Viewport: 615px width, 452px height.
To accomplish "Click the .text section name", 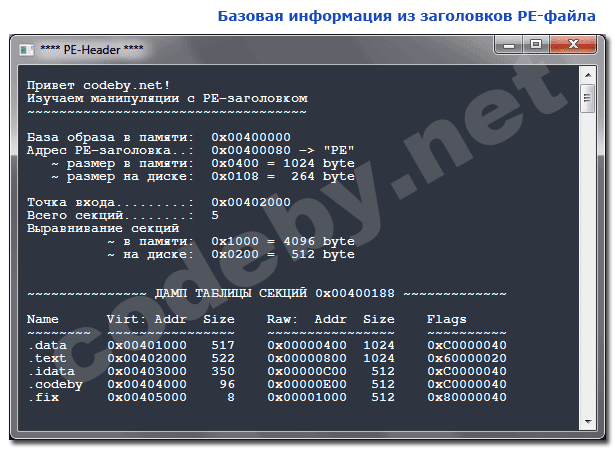I will pyautogui.click(x=47, y=358).
